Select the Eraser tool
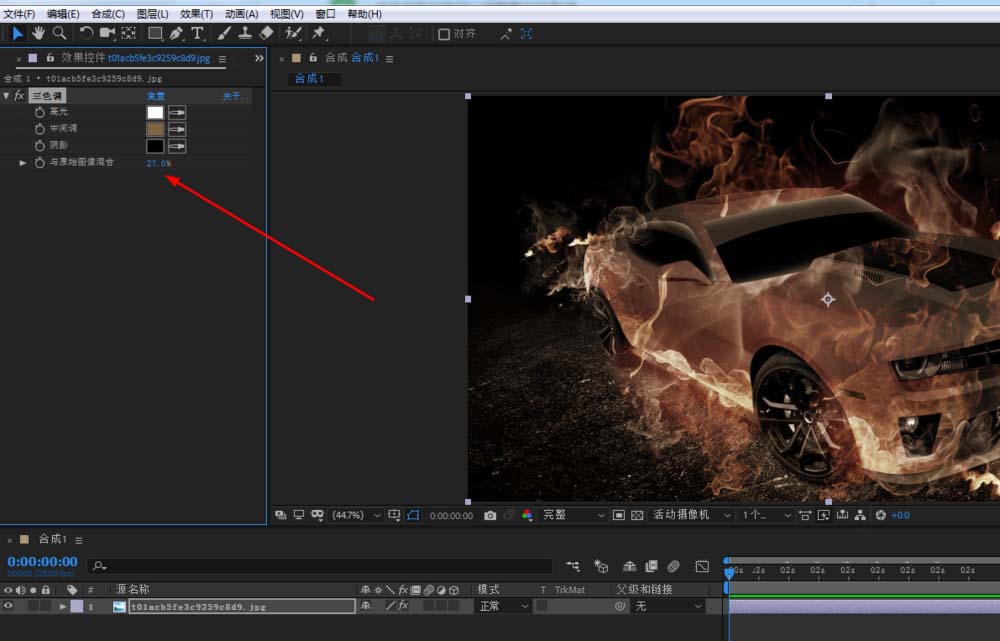Image resolution: width=1000 pixels, height=641 pixels. tap(265, 33)
